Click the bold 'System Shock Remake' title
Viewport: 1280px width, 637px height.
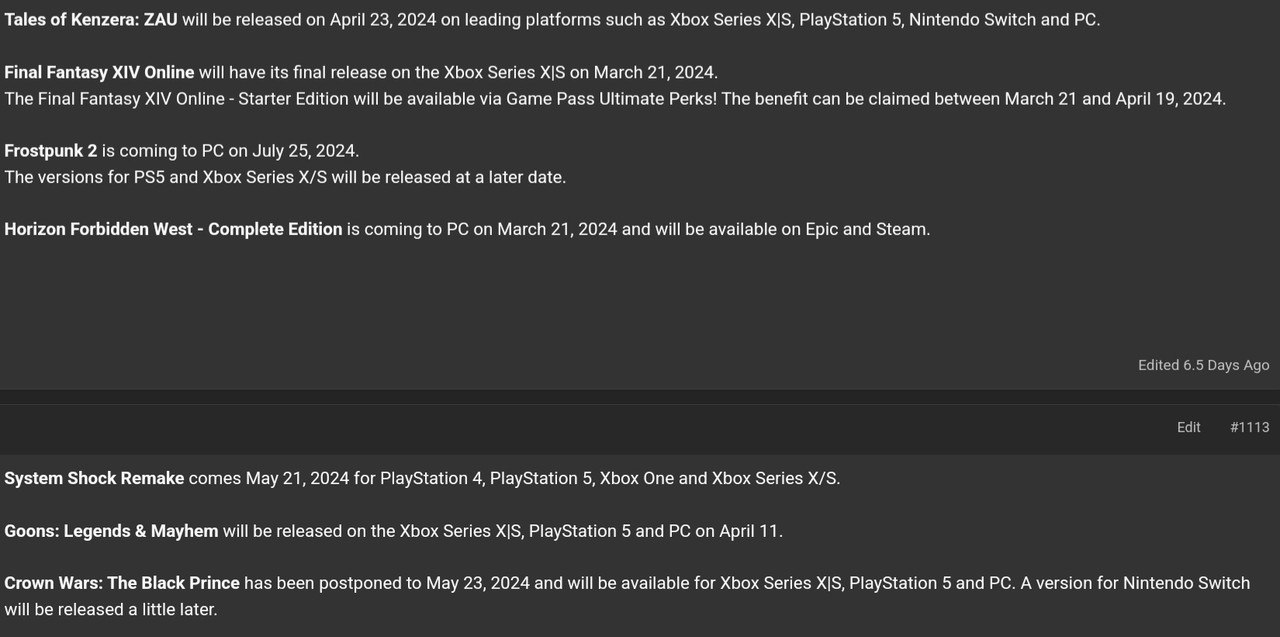tap(94, 478)
